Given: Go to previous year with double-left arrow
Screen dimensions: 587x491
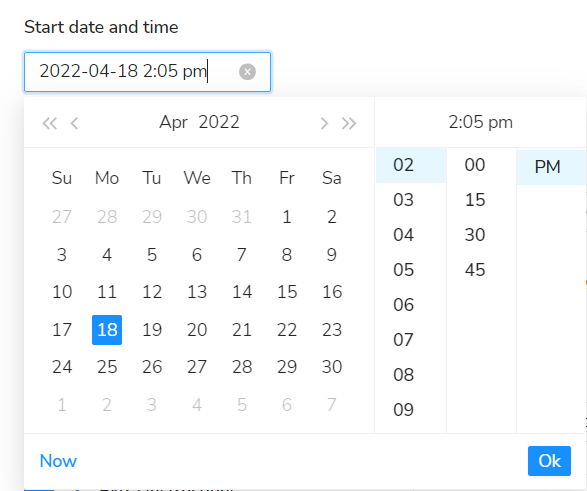Looking at the screenshot, I should [49, 123].
